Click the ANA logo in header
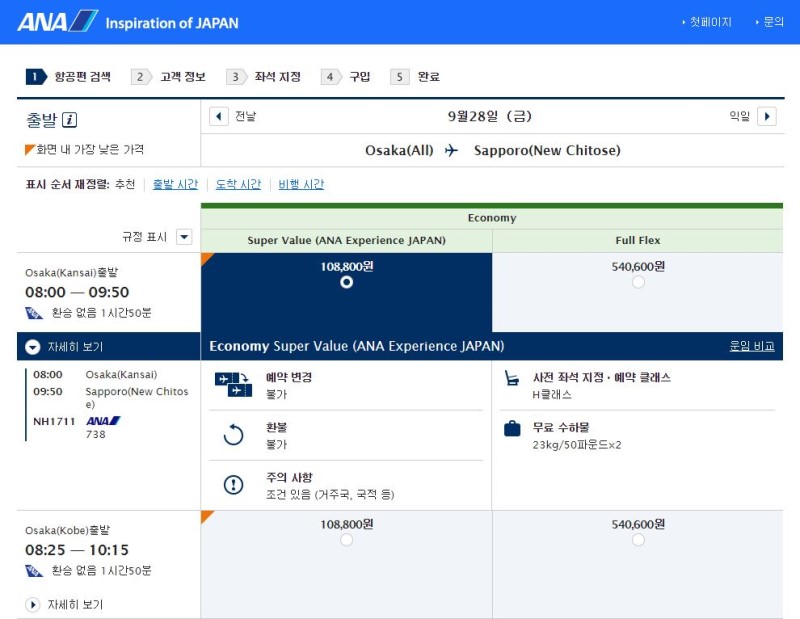Screen dimensions: 800x619 tap(58, 21)
